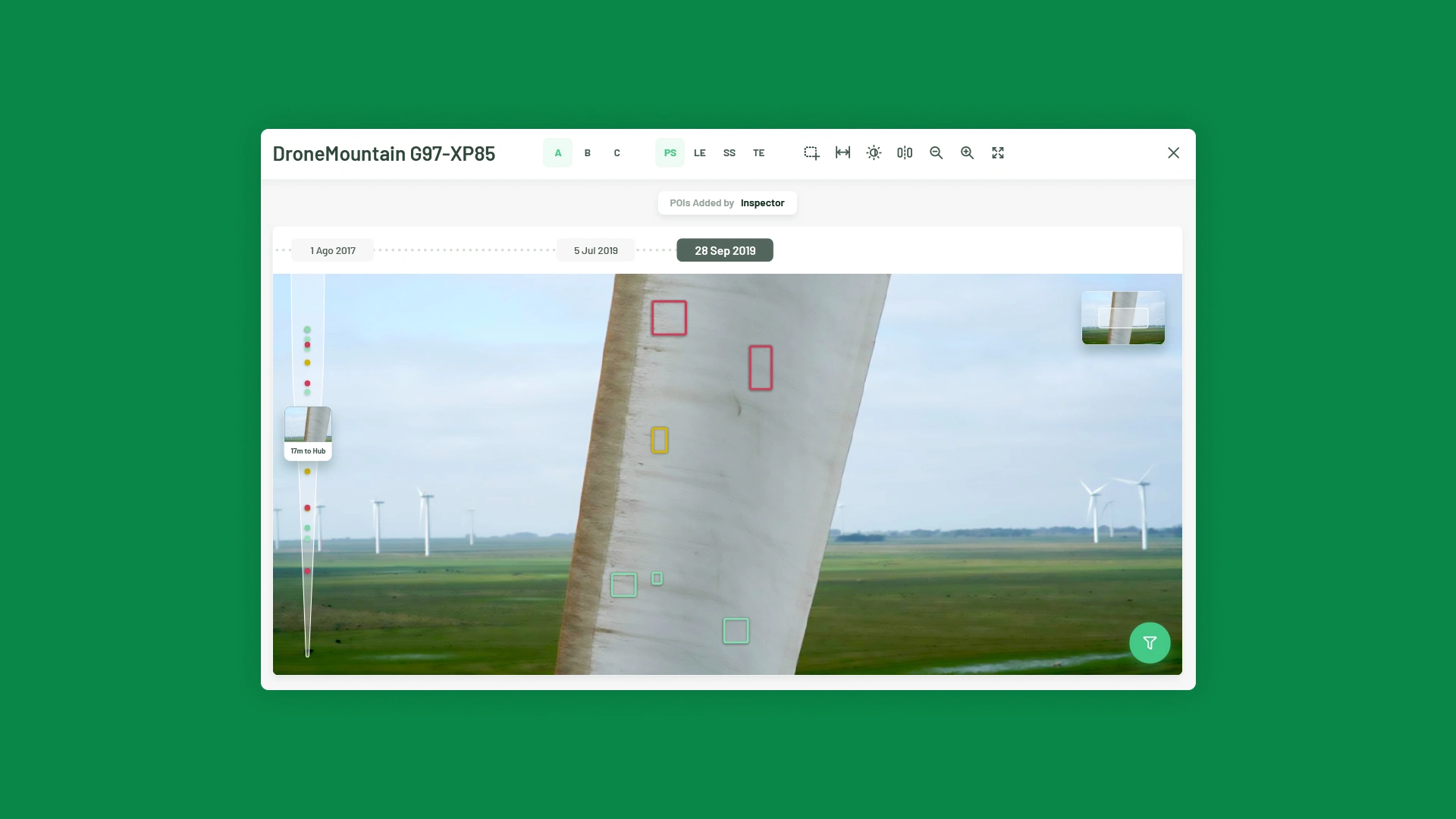
Task: Click the 17m to Hub position thumbnail
Action: pos(308,433)
